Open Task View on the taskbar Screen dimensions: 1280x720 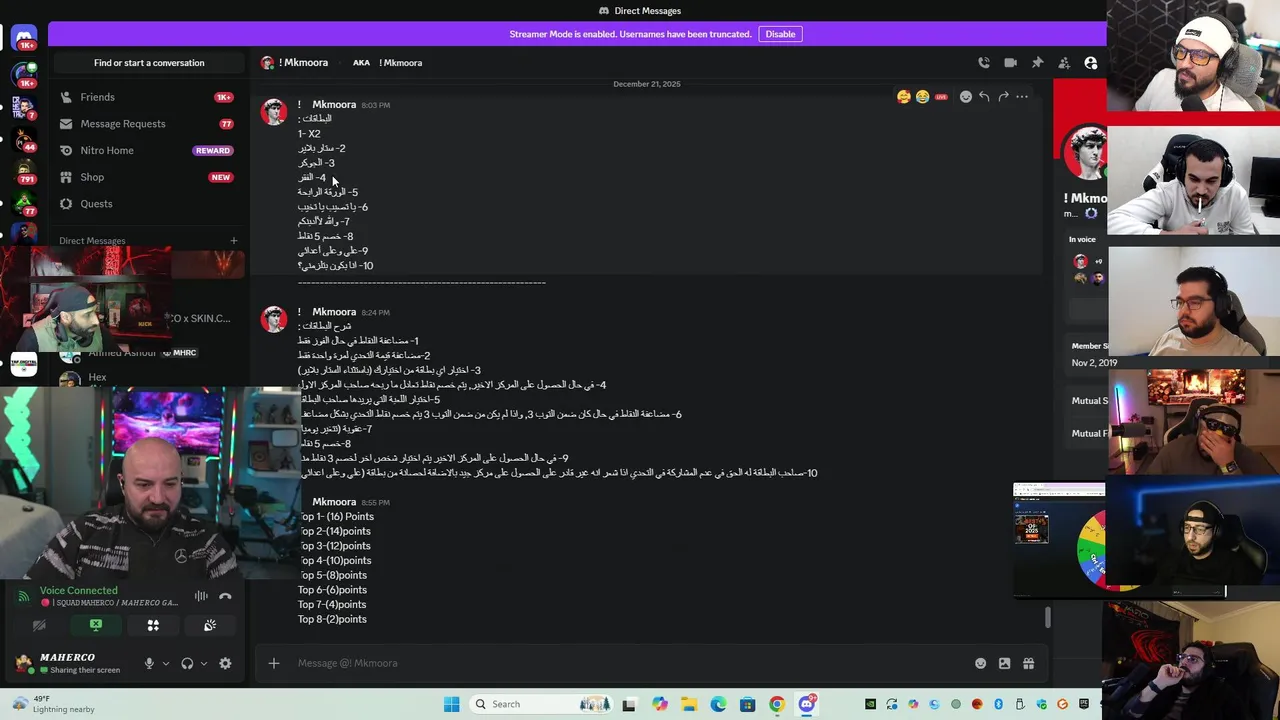[x=628, y=704]
